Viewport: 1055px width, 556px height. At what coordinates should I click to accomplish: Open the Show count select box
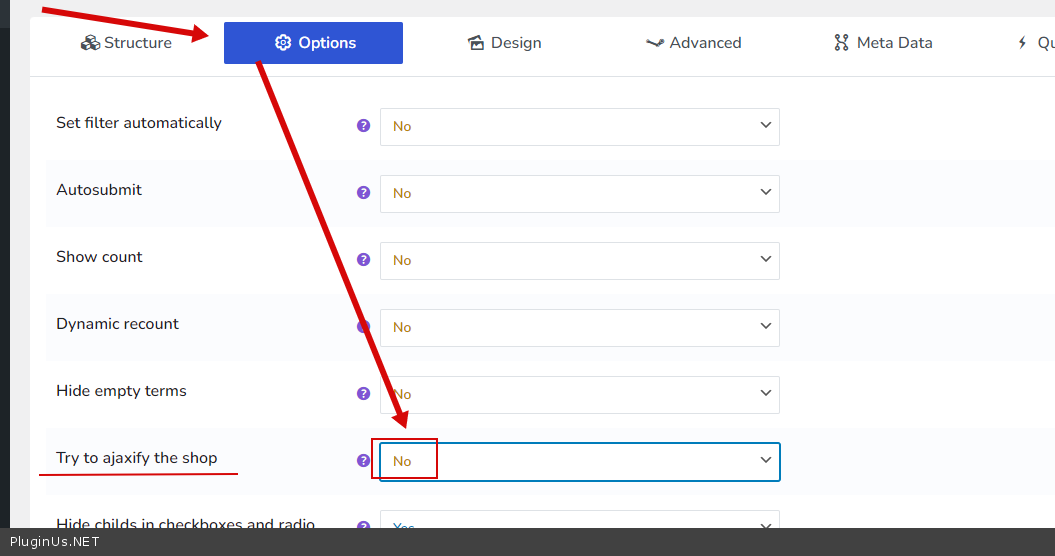pos(579,260)
